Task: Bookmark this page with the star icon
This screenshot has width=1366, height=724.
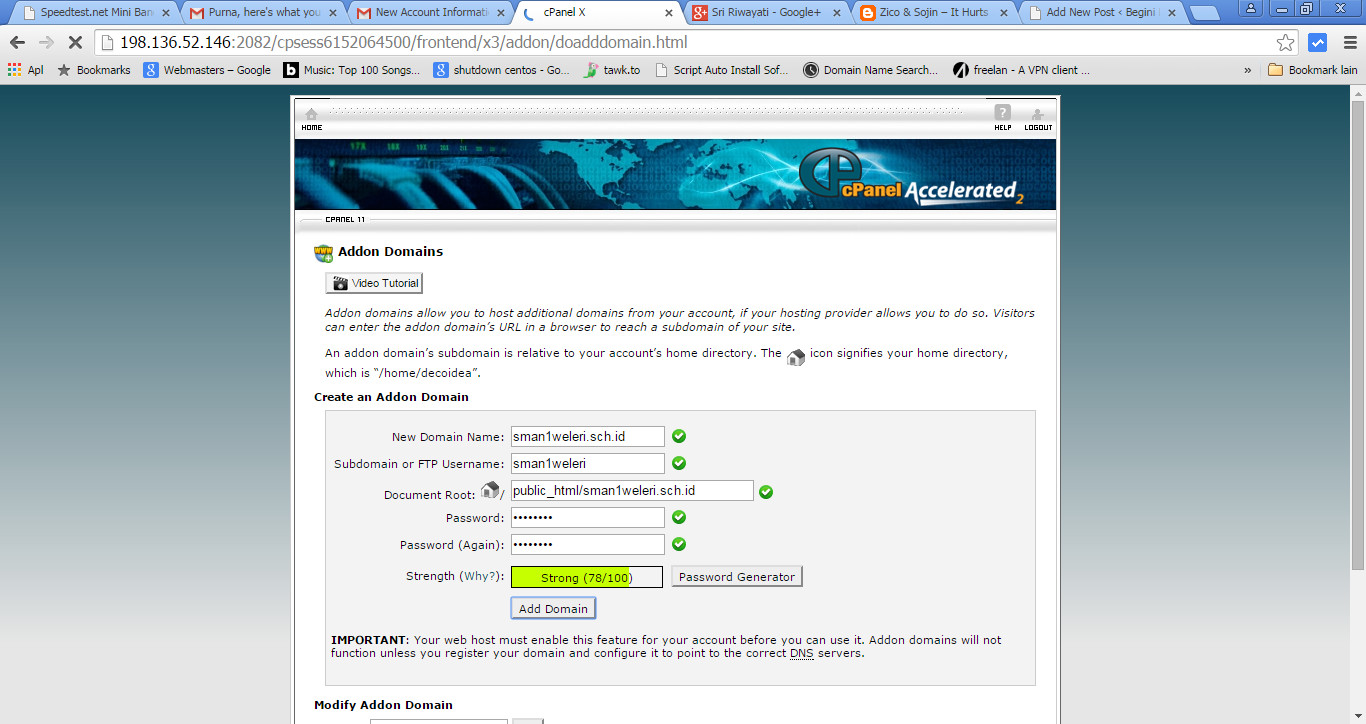Action: click(1286, 43)
